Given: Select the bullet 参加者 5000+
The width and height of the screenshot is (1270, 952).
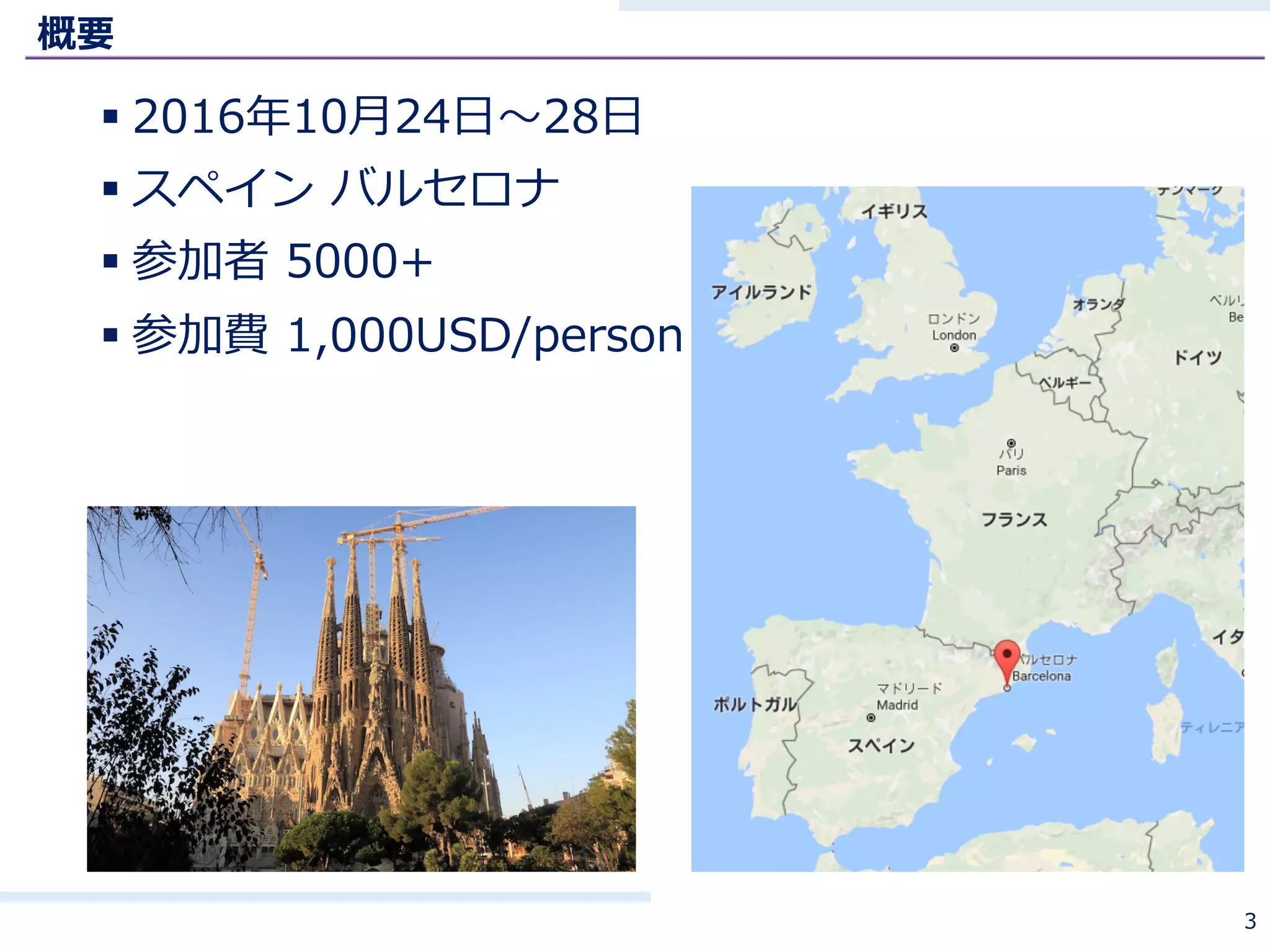Looking at the screenshot, I should click(x=282, y=260).
